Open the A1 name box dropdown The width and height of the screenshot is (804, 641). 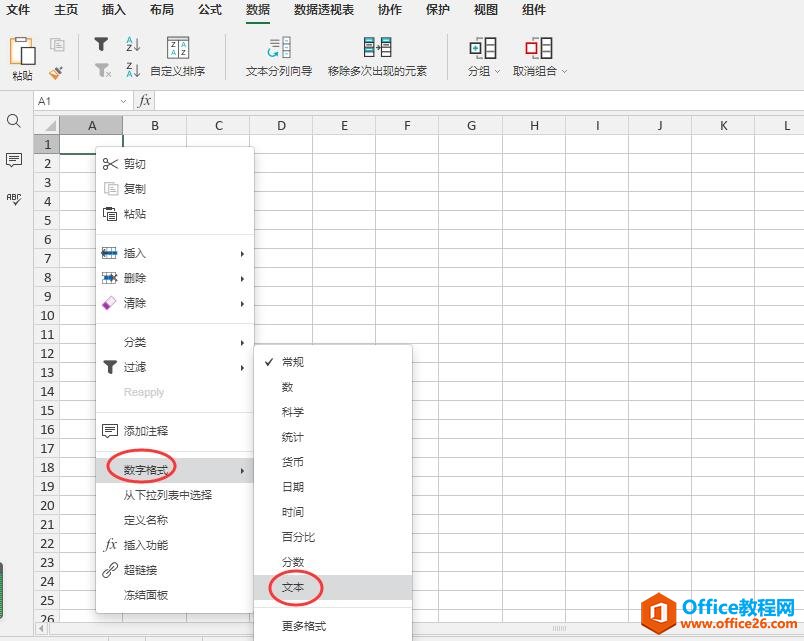(123, 101)
